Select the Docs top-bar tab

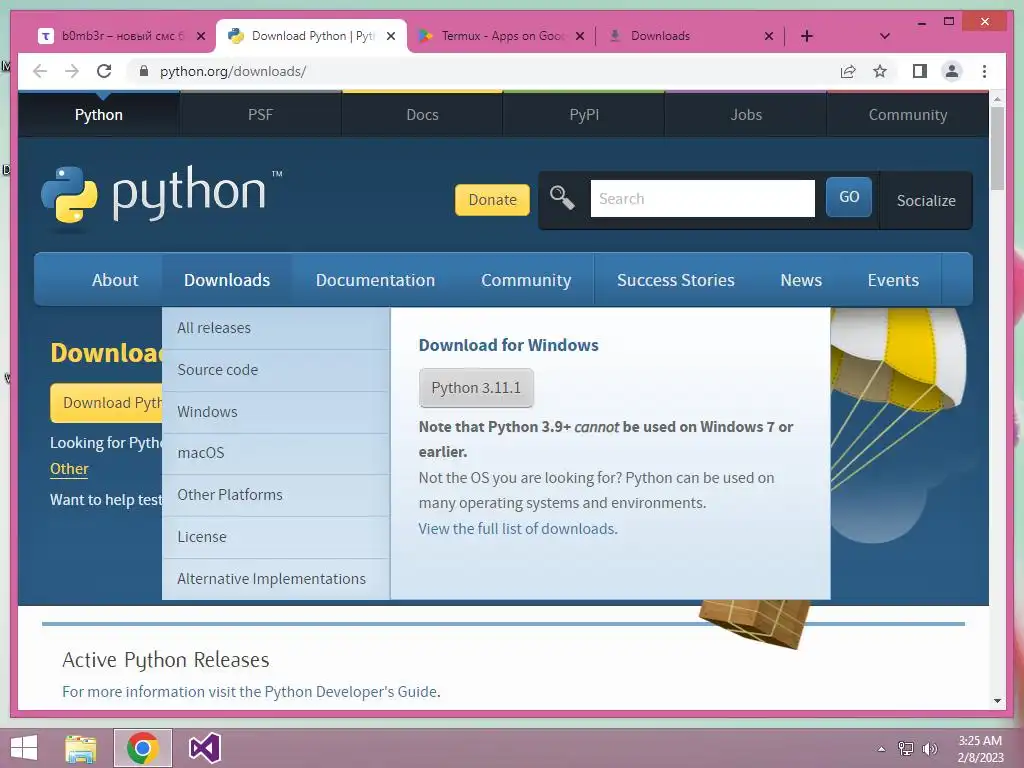tap(422, 114)
